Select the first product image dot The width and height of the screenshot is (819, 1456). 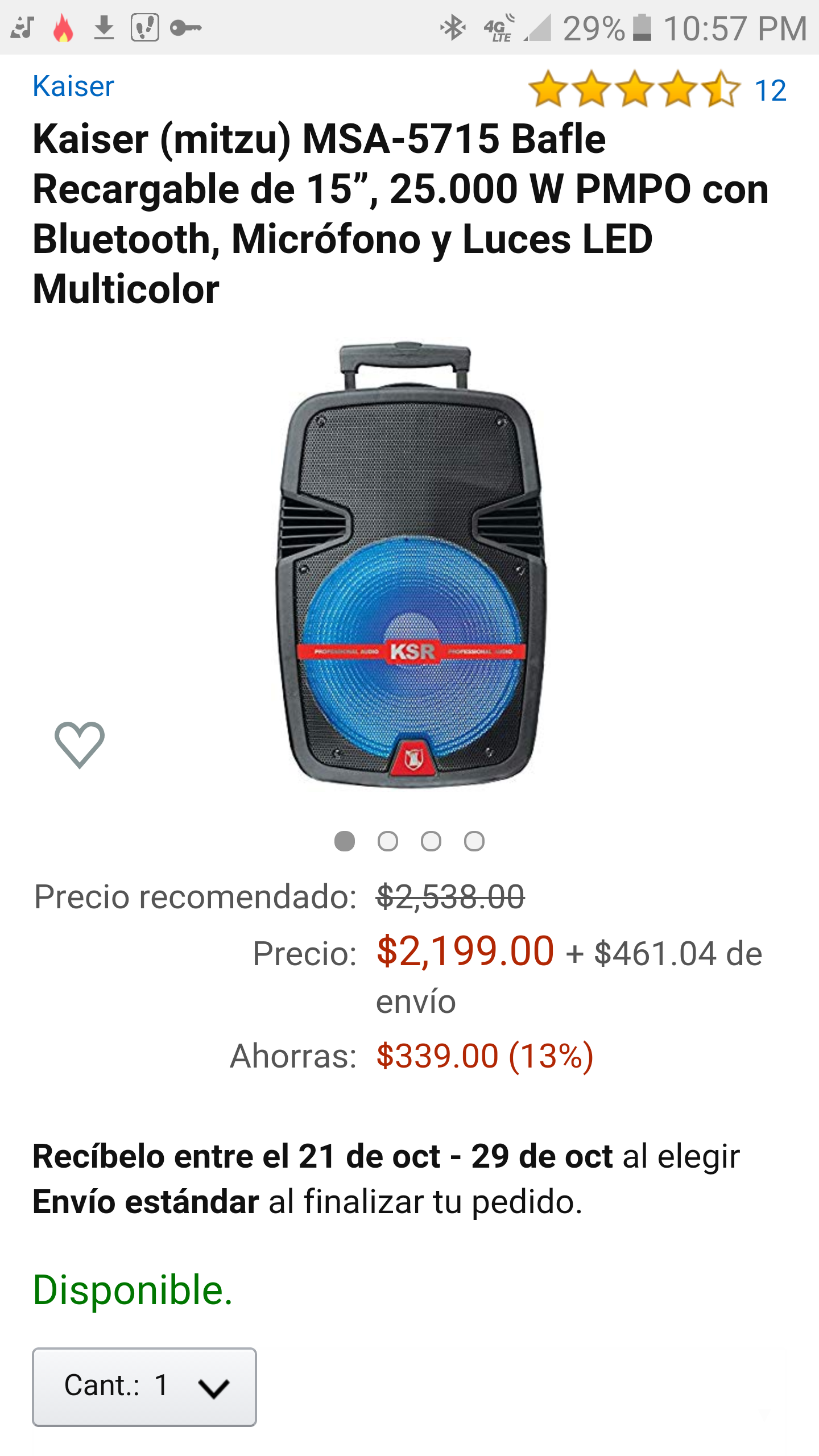[345, 841]
